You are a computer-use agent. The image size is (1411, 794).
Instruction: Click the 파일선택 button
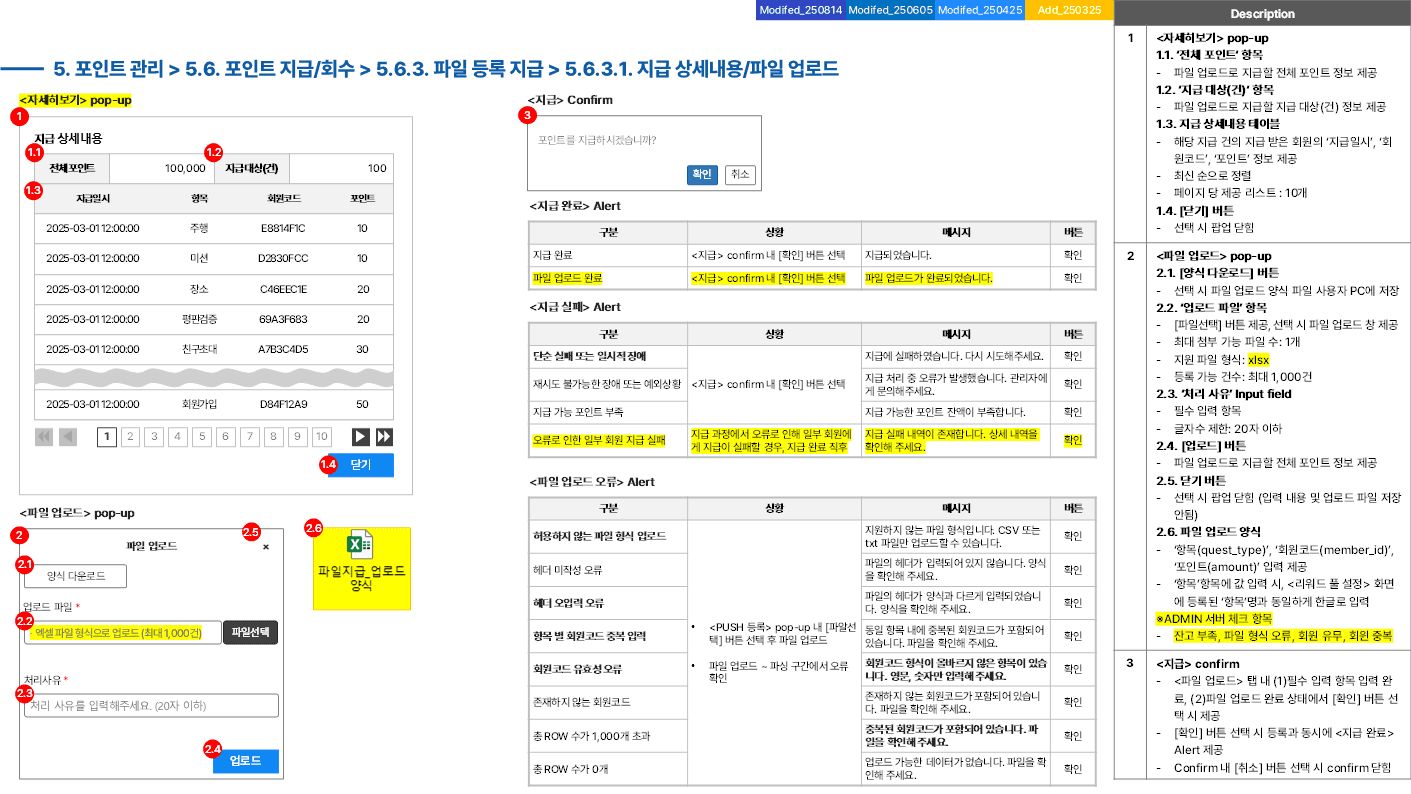pyautogui.click(x=250, y=632)
